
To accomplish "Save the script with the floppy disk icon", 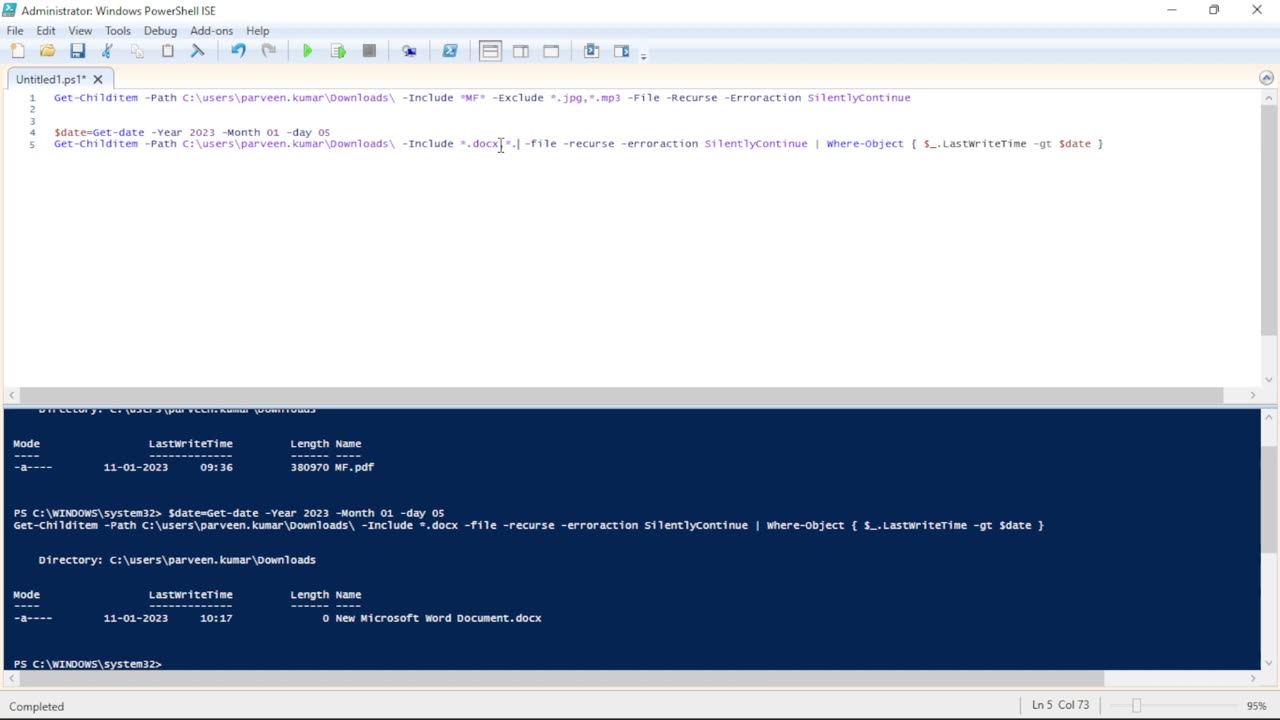I will pos(77,51).
